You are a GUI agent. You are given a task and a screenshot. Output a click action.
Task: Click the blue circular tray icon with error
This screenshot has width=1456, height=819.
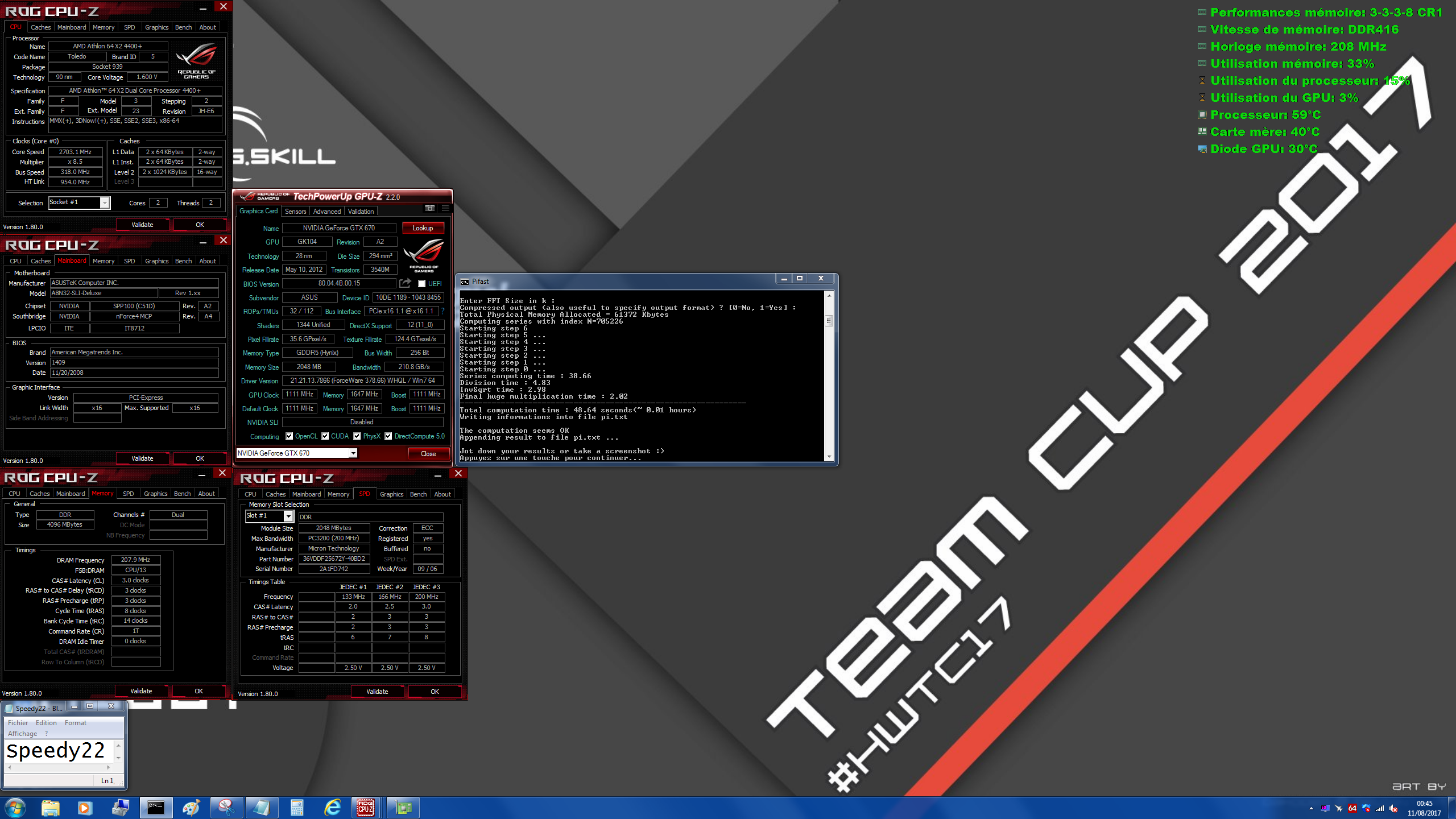point(1366,808)
